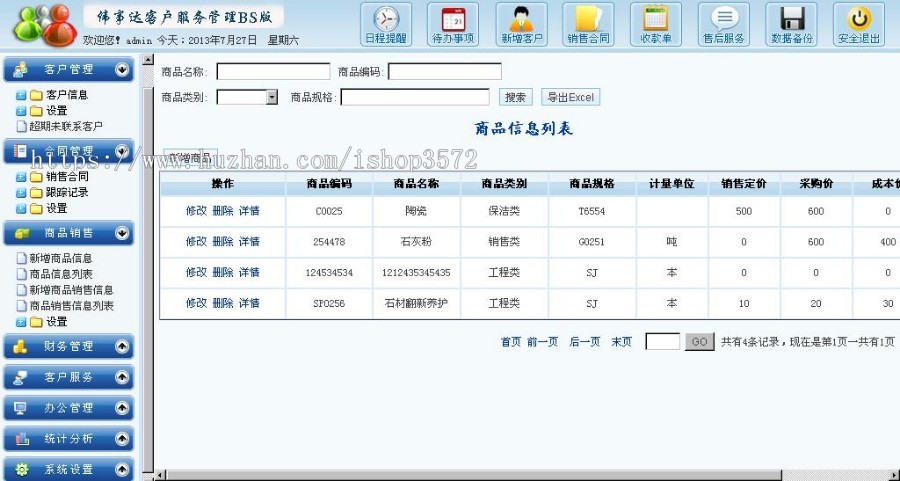Image resolution: width=900 pixels, height=481 pixels.
Task: Open 商品销售信息列表 in the sidebar
Action: [71, 306]
